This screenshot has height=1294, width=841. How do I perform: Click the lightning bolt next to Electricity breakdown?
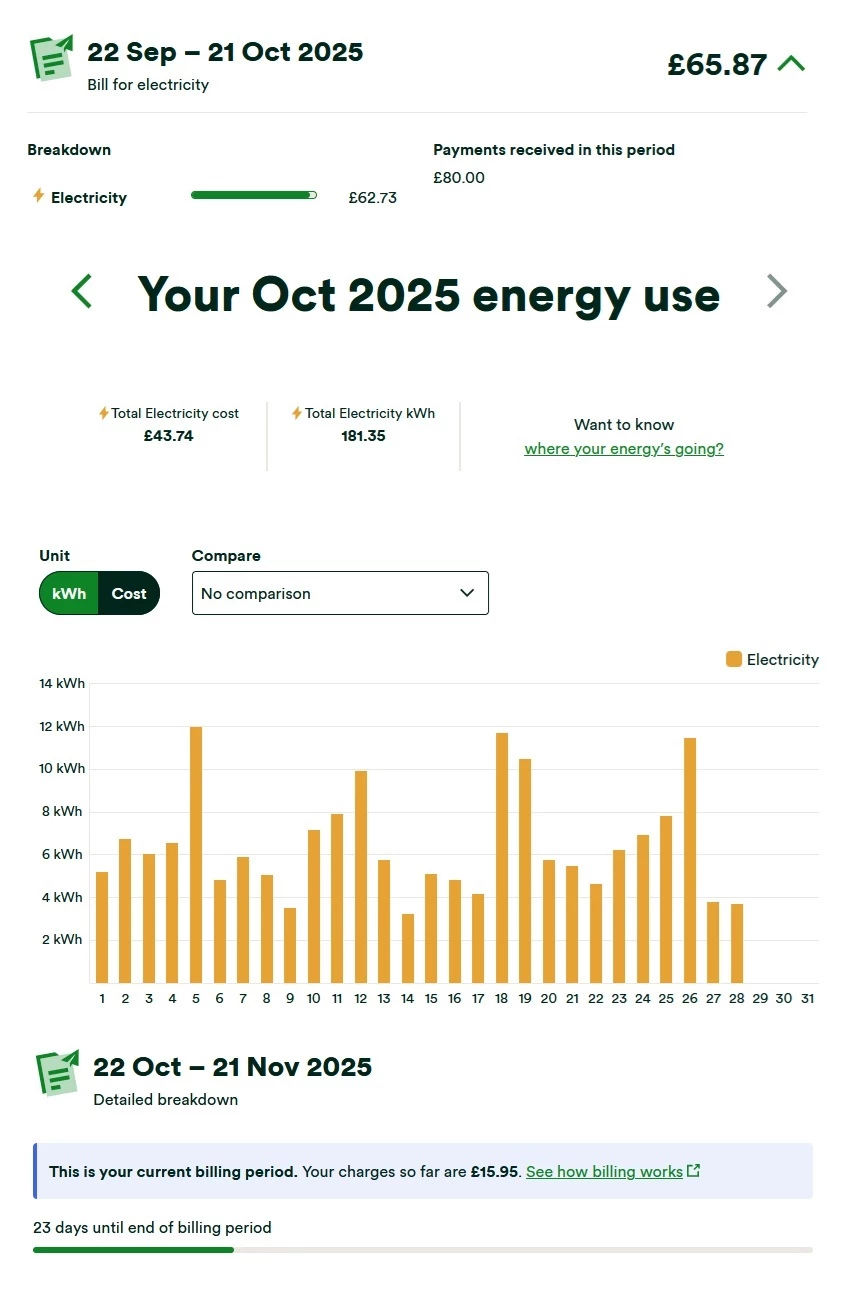click(39, 196)
